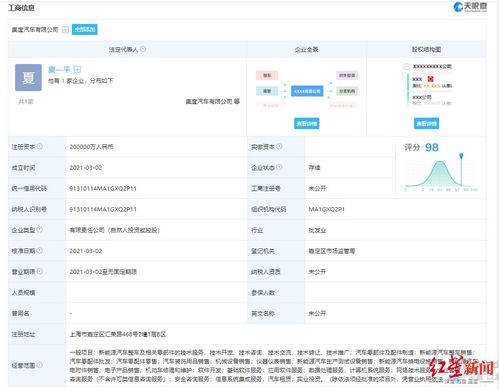Click the plus icon beside 集度汽车有限公司 title
The width and height of the screenshot is (499, 390).
click(x=65, y=30)
